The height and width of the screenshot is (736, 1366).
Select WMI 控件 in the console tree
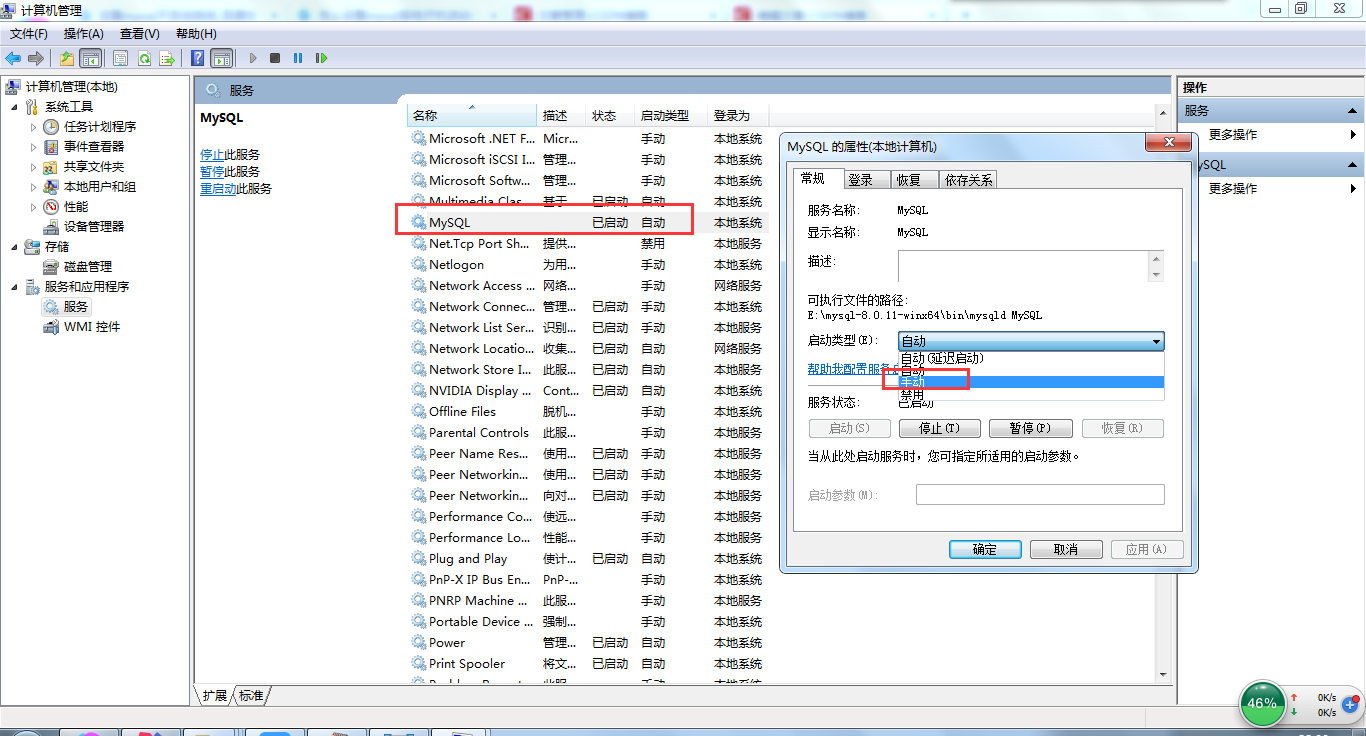(92, 327)
